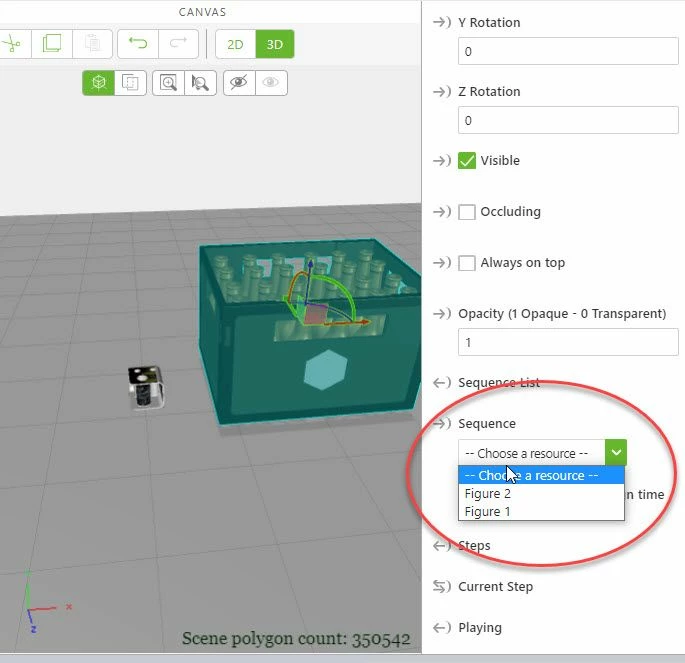Image resolution: width=685 pixels, height=663 pixels.
Task: Redo the last action
Action: point(178,44)
